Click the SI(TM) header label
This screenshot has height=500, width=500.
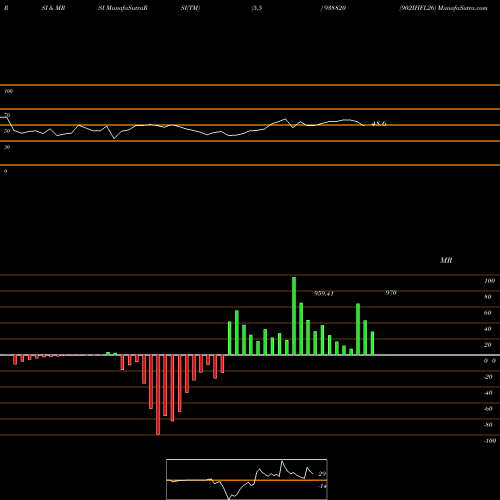[190, 8]
